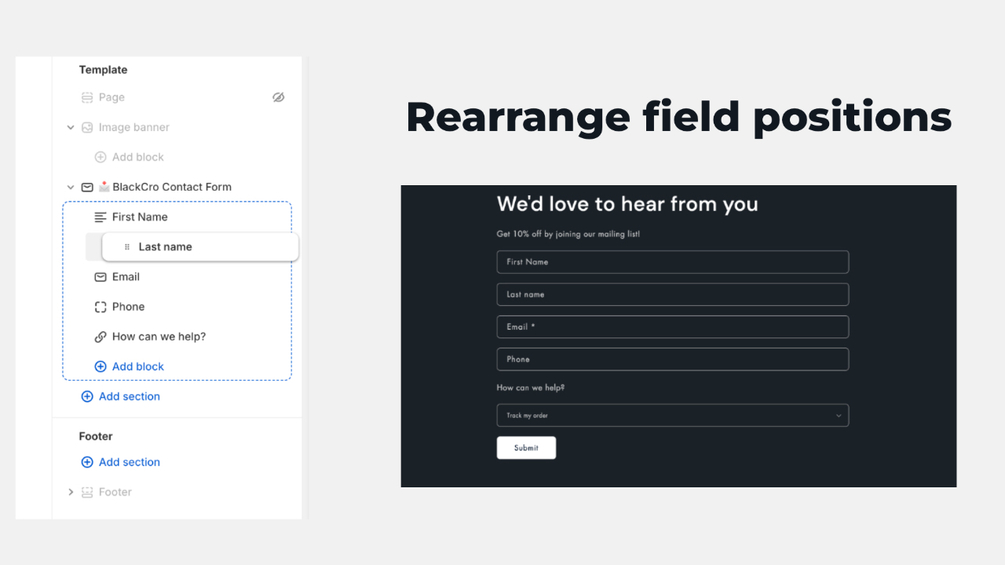Image resolution: width=1005 pixels, height=565 pixels.
Task: Click Rearrange field positions title
Action: [x=679, y=118]
